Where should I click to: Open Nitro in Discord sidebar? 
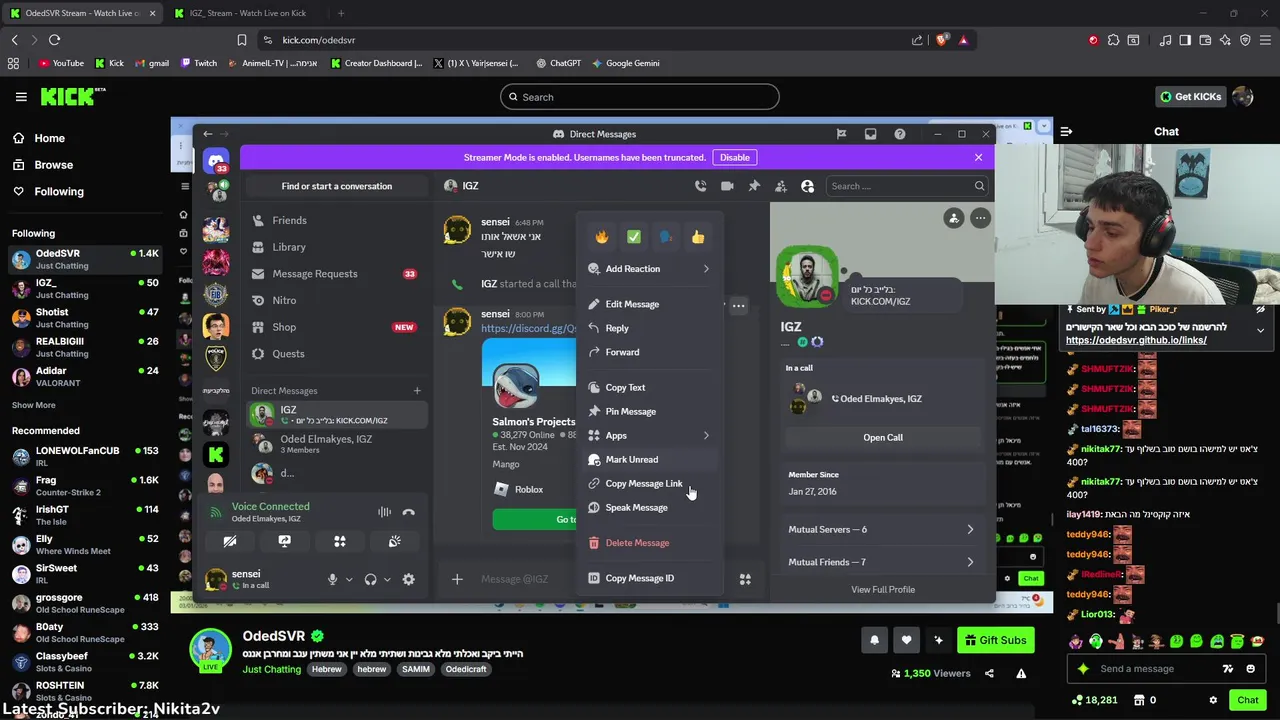click(337, 300)
